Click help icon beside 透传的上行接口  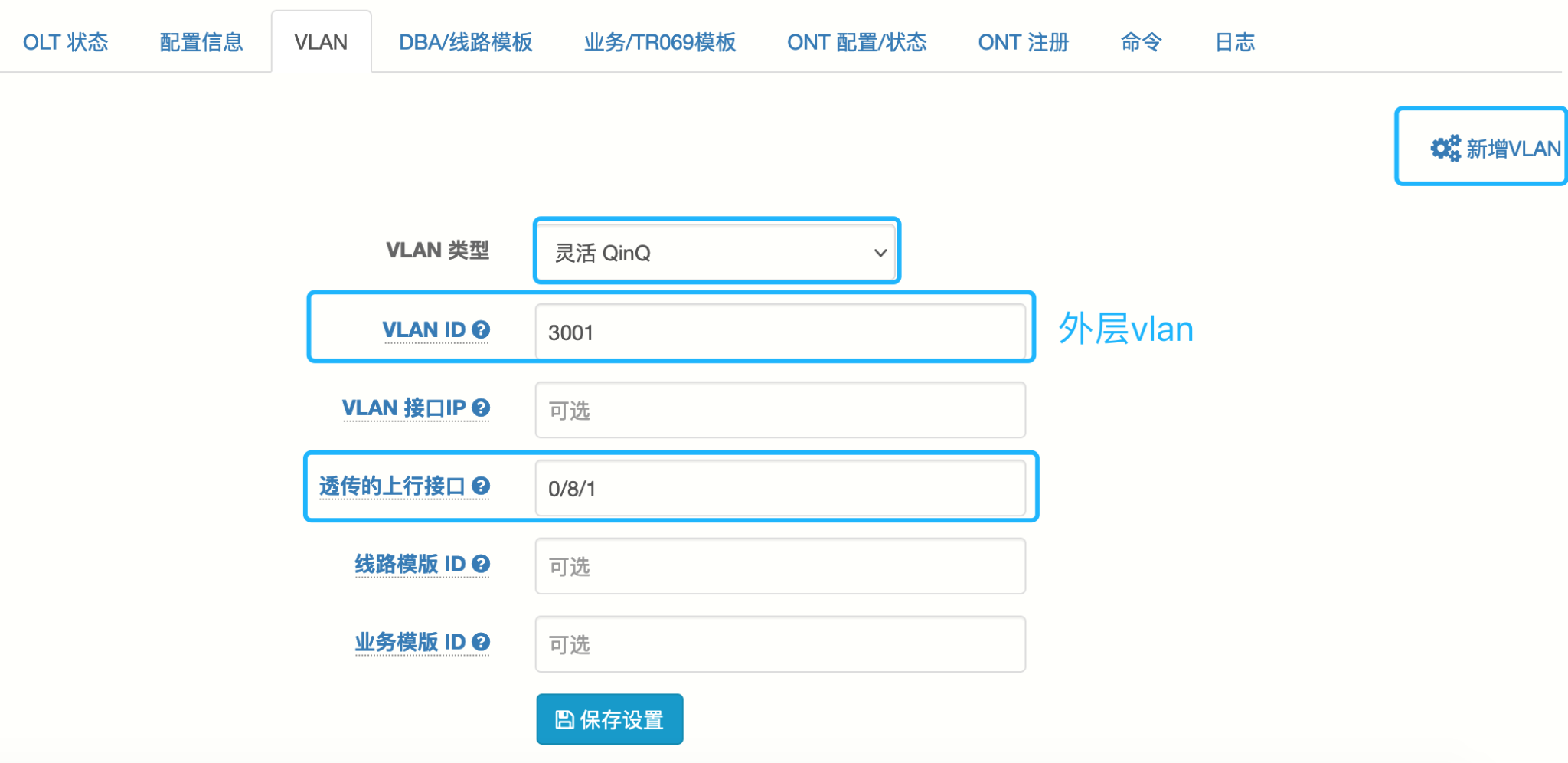click(481, 486)
